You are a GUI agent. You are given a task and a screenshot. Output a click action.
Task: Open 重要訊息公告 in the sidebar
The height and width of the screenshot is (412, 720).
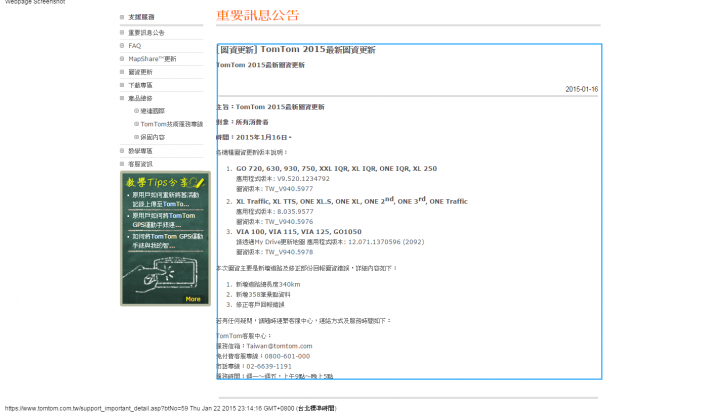coord(146,33)
